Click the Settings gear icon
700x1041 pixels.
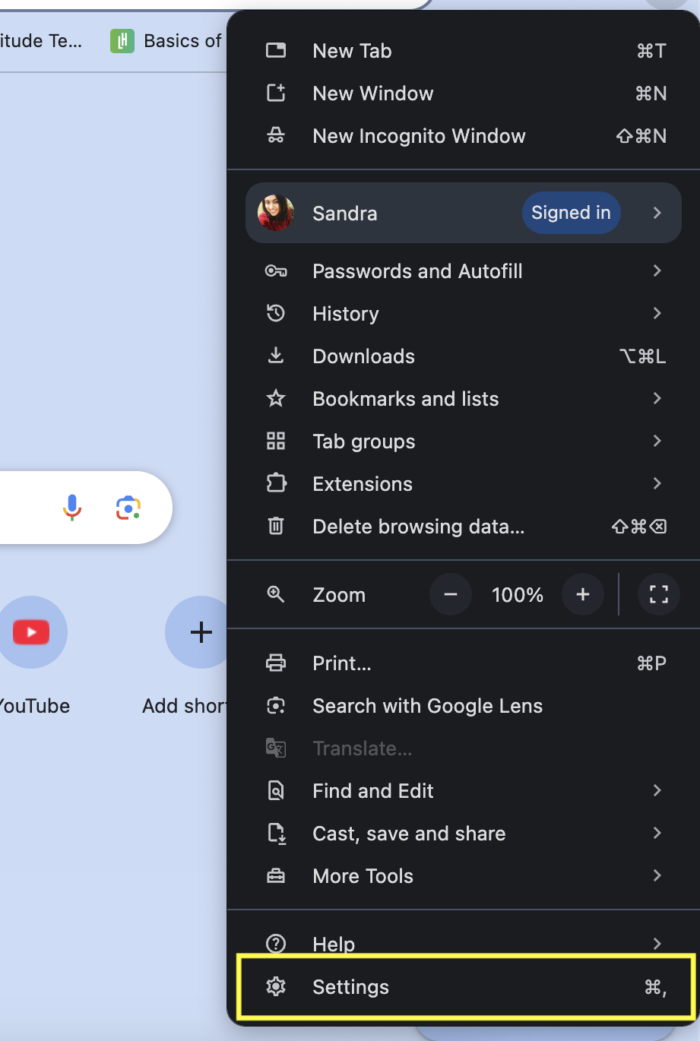coord(276,987)
